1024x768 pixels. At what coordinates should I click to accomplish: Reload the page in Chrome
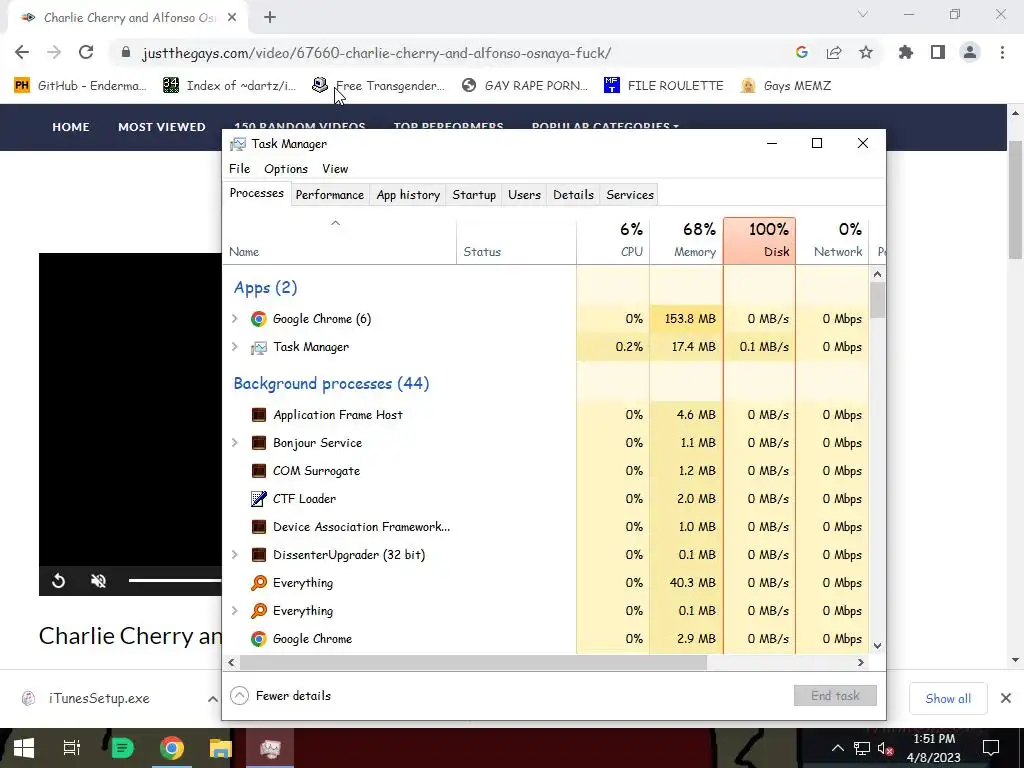[86, 52]
